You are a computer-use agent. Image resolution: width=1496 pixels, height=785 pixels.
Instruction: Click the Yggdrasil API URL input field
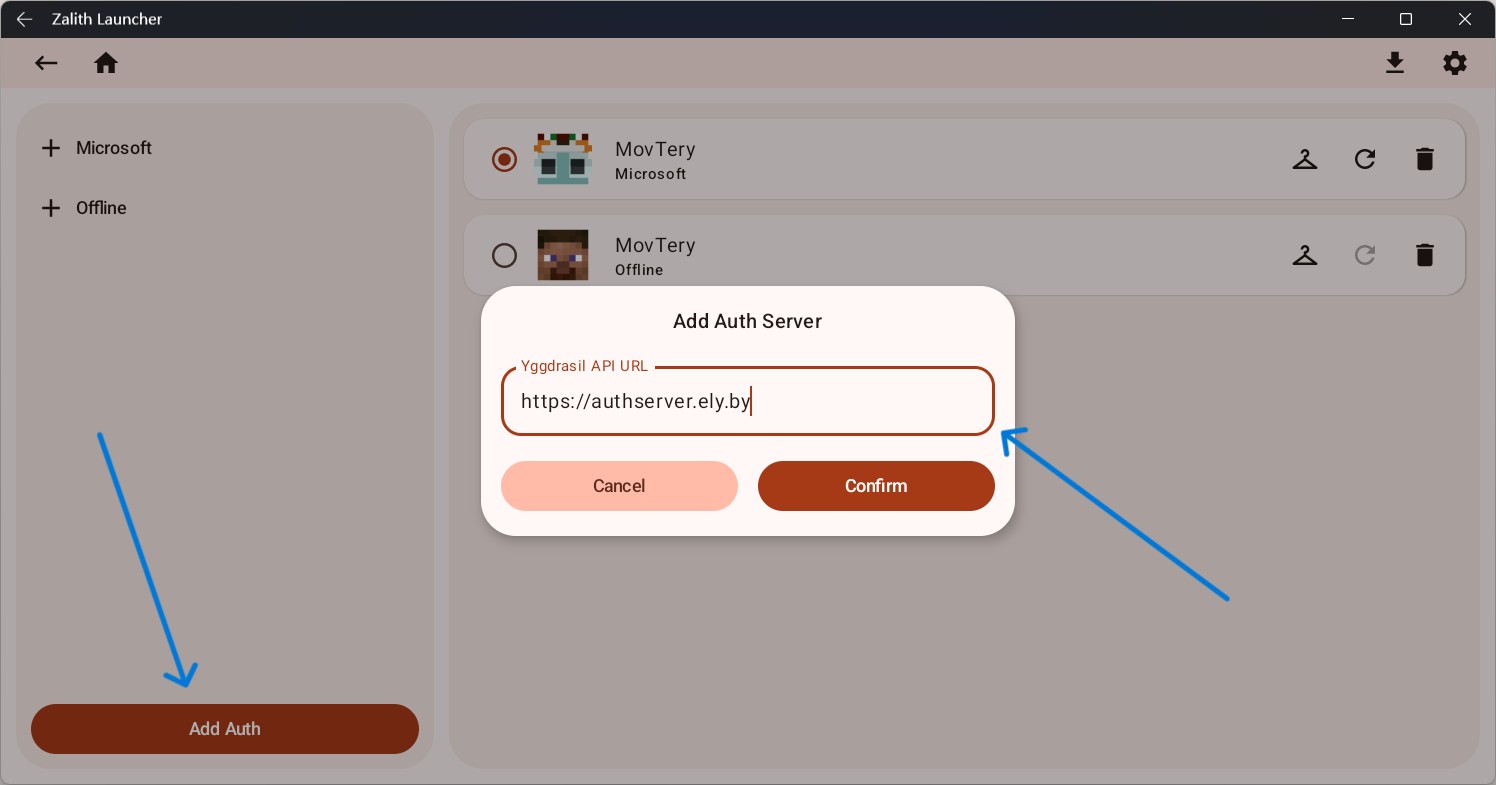747,400
